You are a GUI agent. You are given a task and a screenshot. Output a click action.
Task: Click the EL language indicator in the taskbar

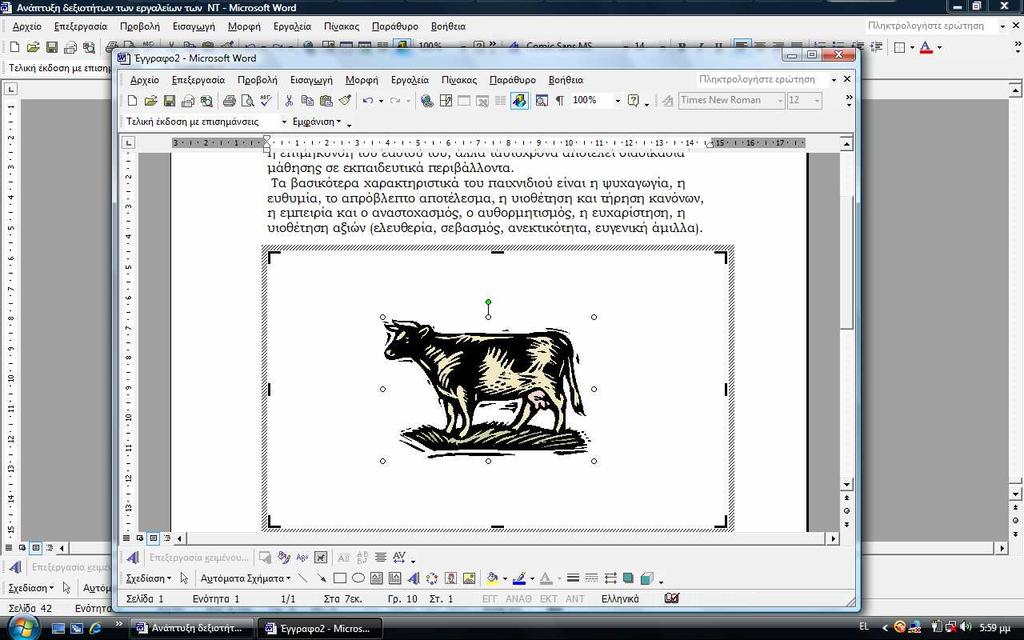(864, 627)
